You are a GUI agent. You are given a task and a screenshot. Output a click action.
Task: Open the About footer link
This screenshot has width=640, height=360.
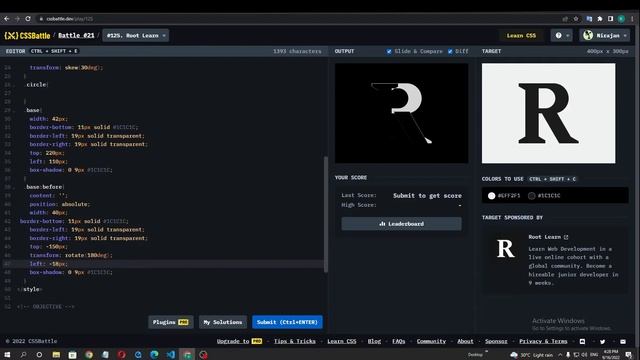(465, 341)
